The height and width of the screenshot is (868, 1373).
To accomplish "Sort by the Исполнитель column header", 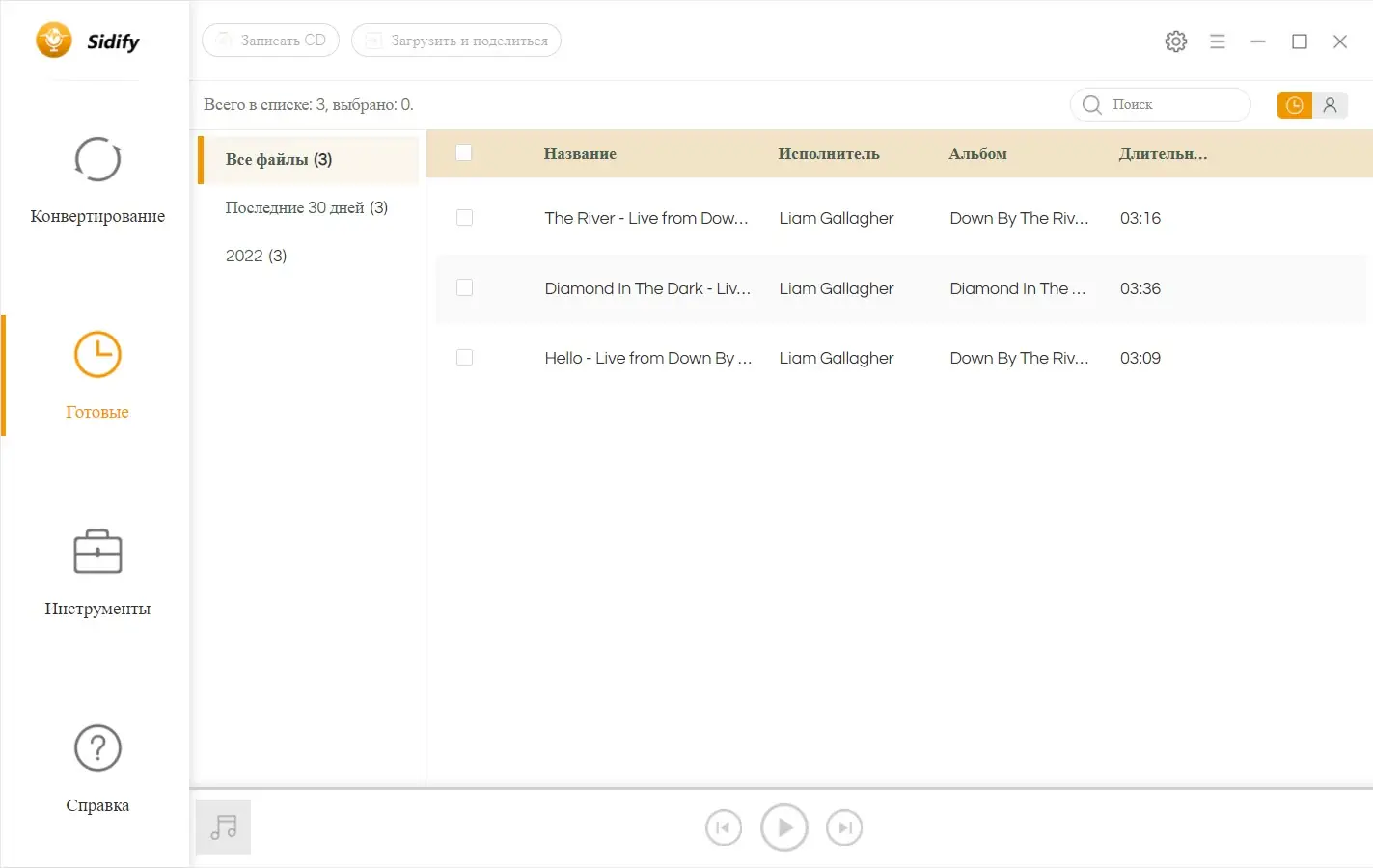I will (x=829, y=153).
